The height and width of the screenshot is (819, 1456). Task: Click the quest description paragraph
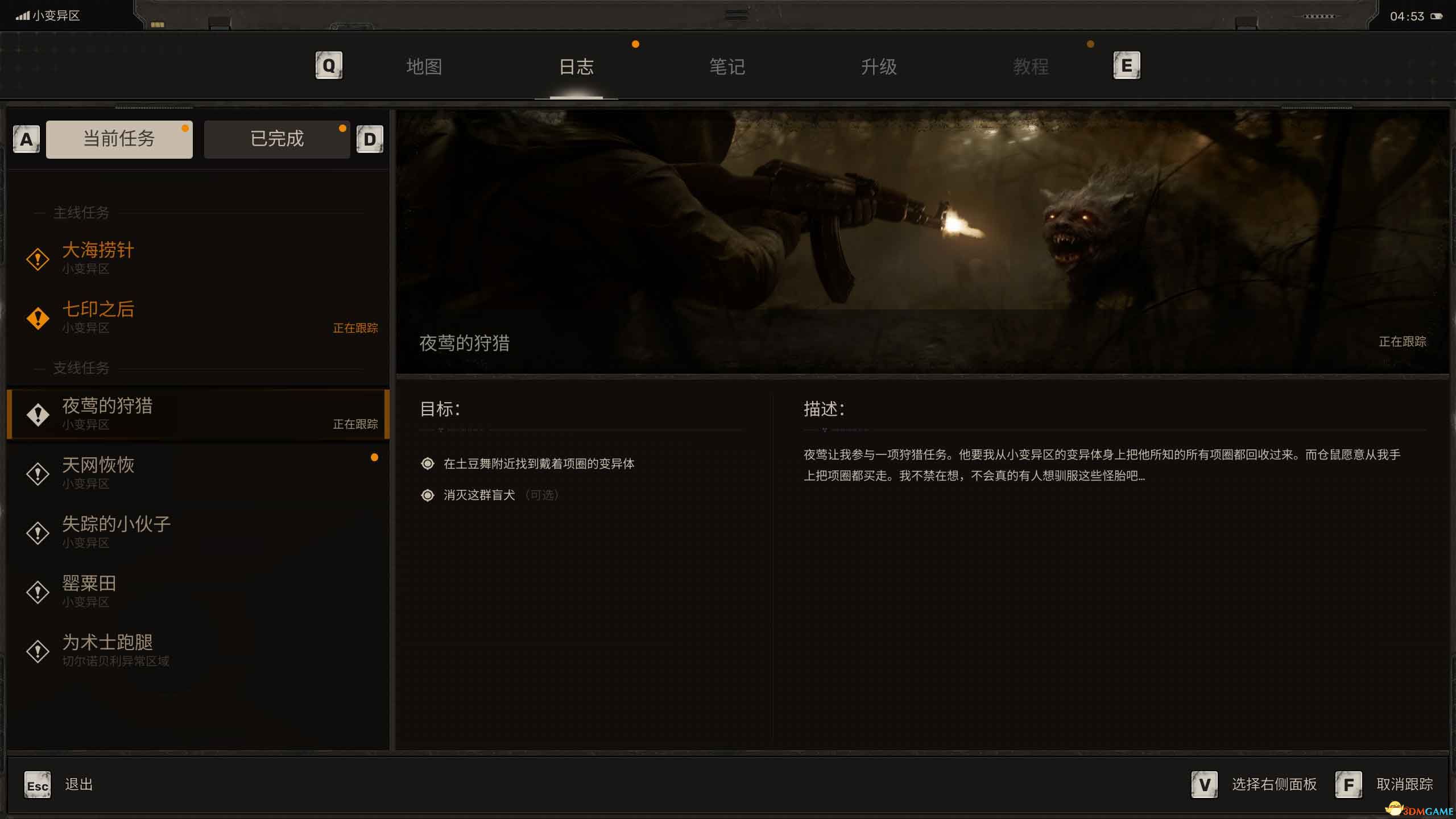[1102, 465]
